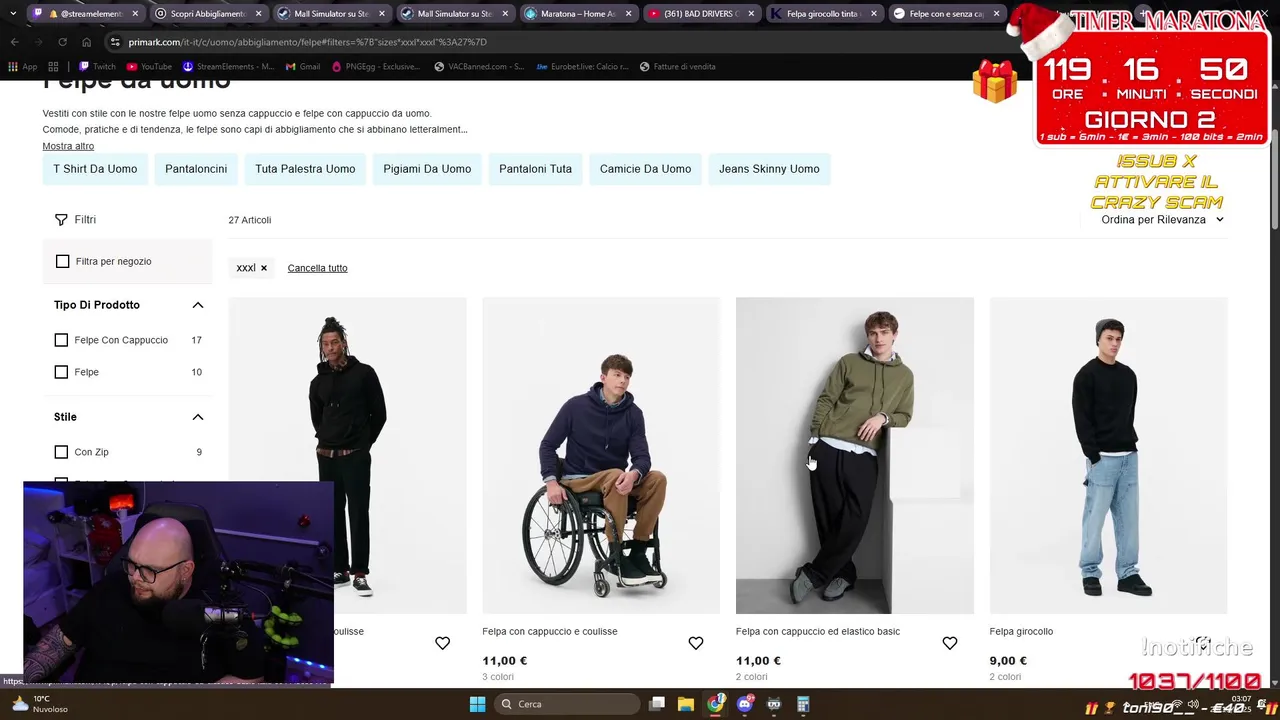Go to browser home icon
The image size is (1280, 720).
point(86,42)
